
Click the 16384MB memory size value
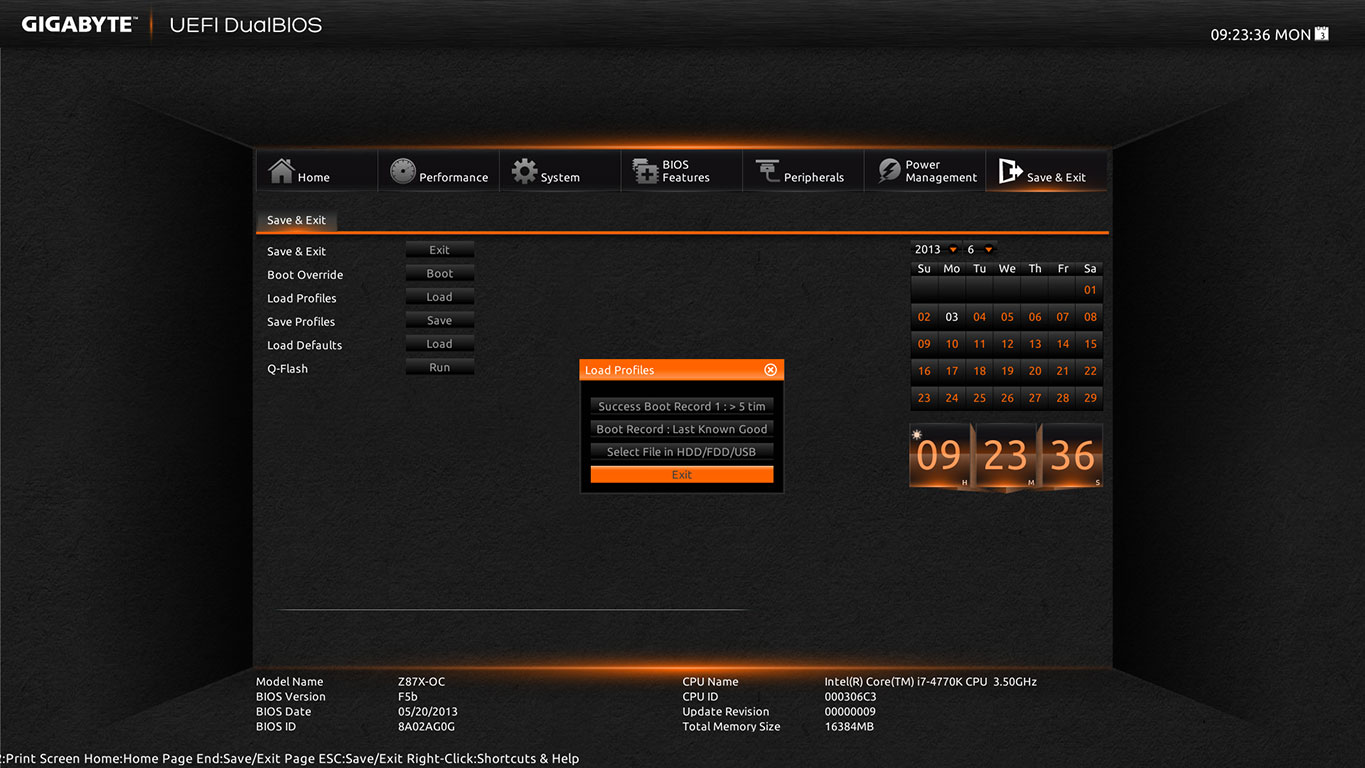click(x=849, y=727)
